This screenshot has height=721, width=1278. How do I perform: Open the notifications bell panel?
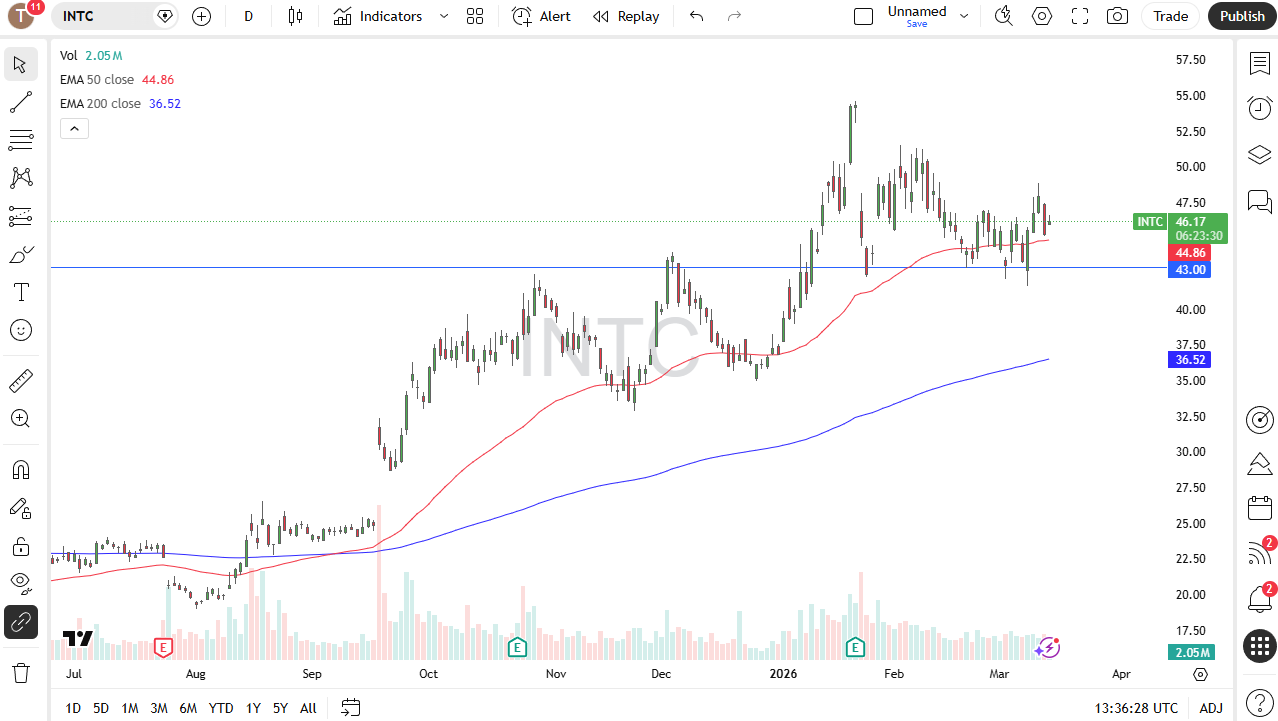tap(1259, 599)
